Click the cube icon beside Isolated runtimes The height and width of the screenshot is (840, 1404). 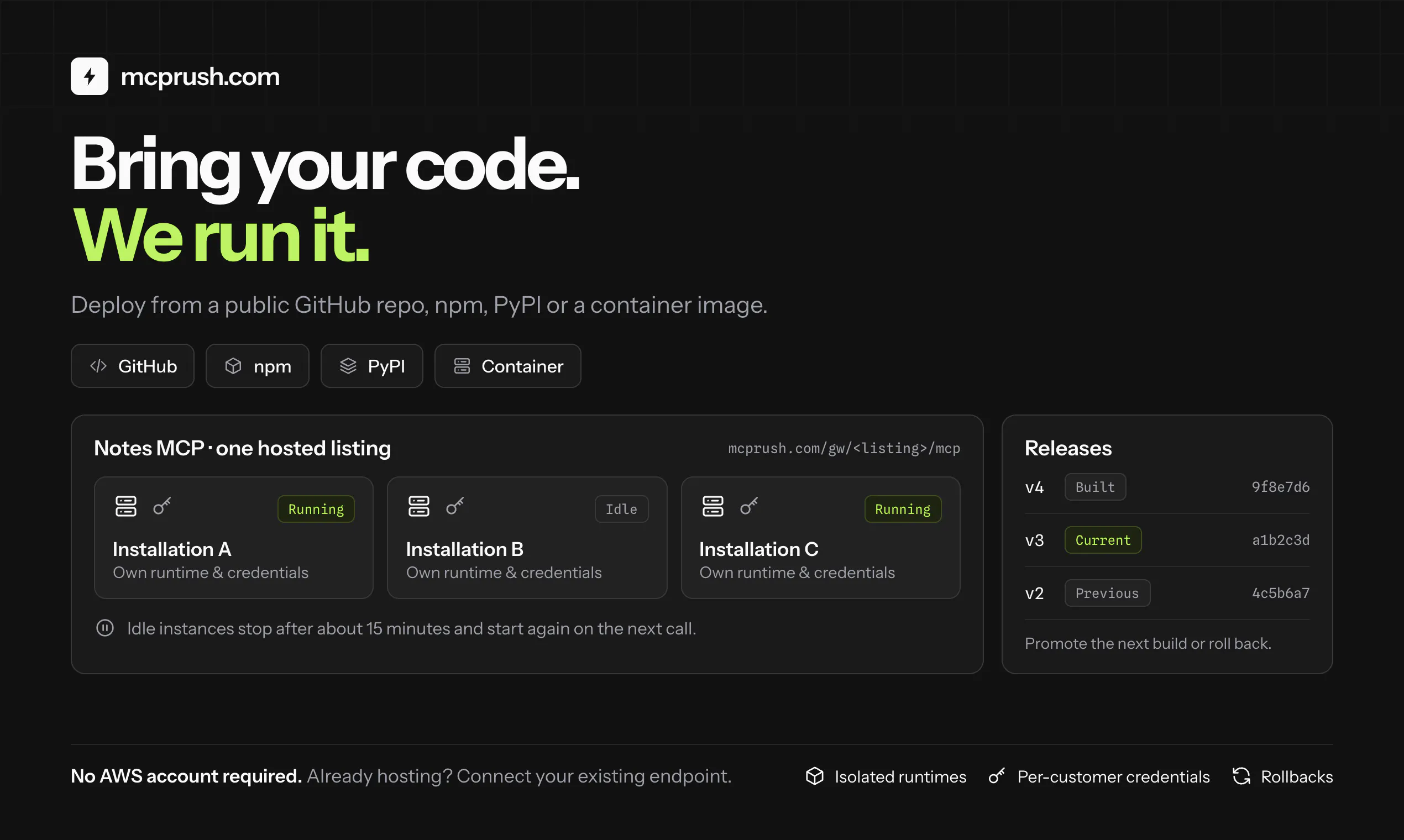tap(815, 776)
